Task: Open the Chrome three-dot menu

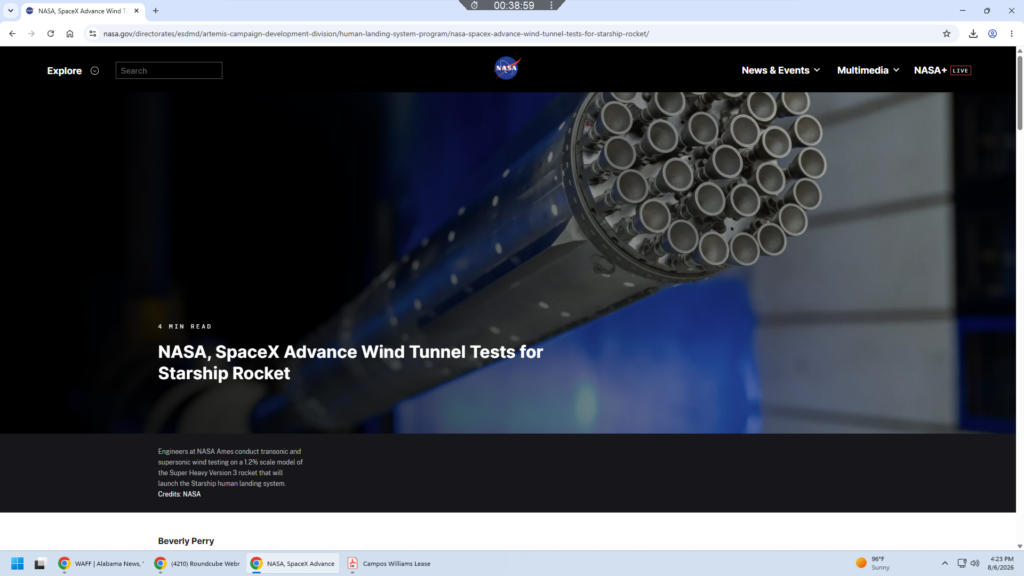Action: [x=1011, y=33]
